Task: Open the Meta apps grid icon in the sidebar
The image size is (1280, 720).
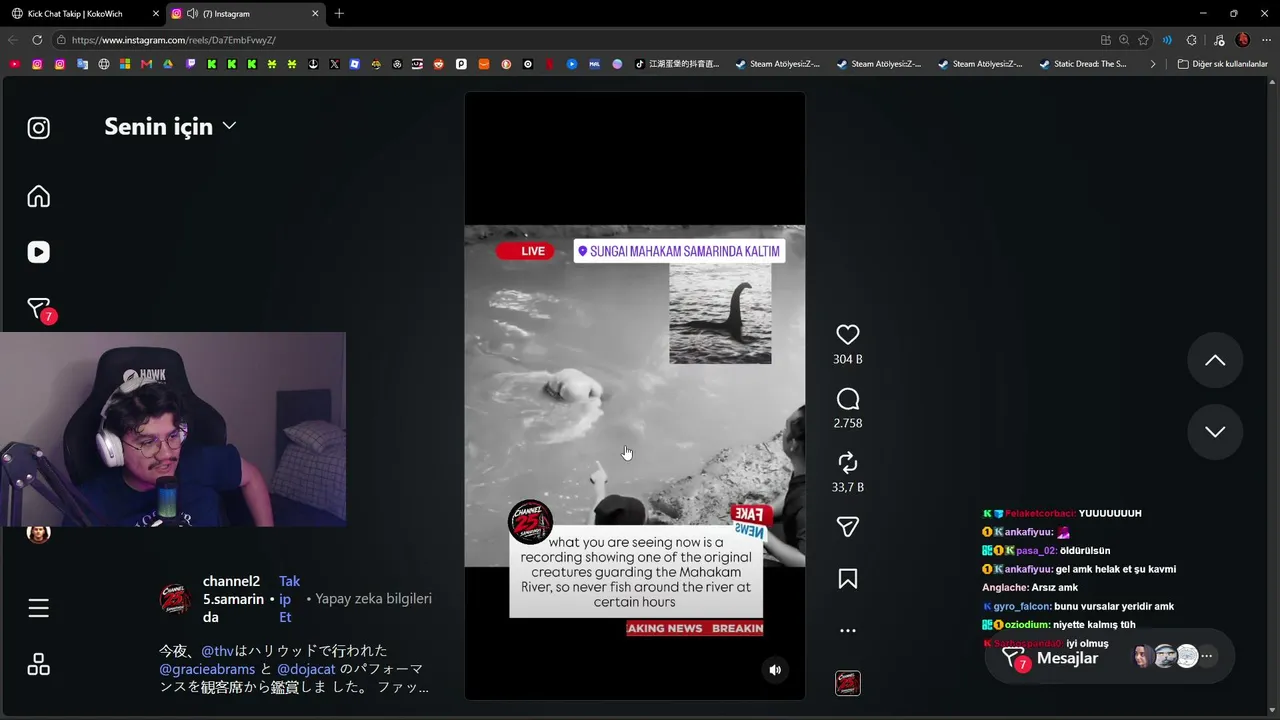Action: pos(38,664)
